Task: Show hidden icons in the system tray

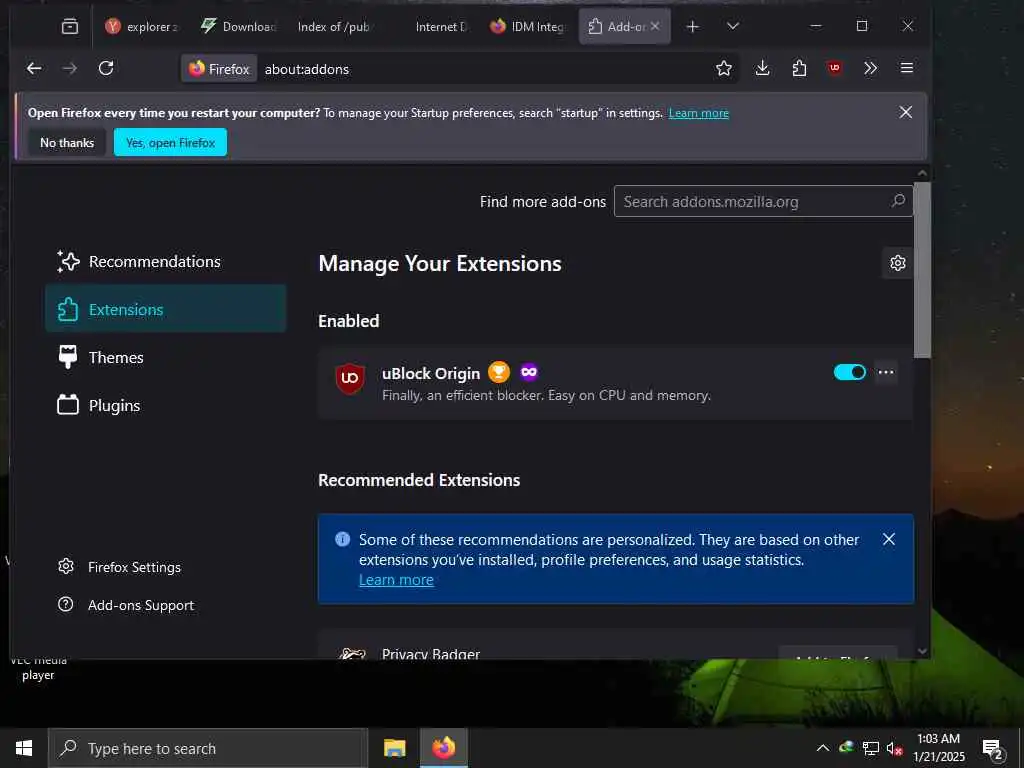Action: [823, 748]
